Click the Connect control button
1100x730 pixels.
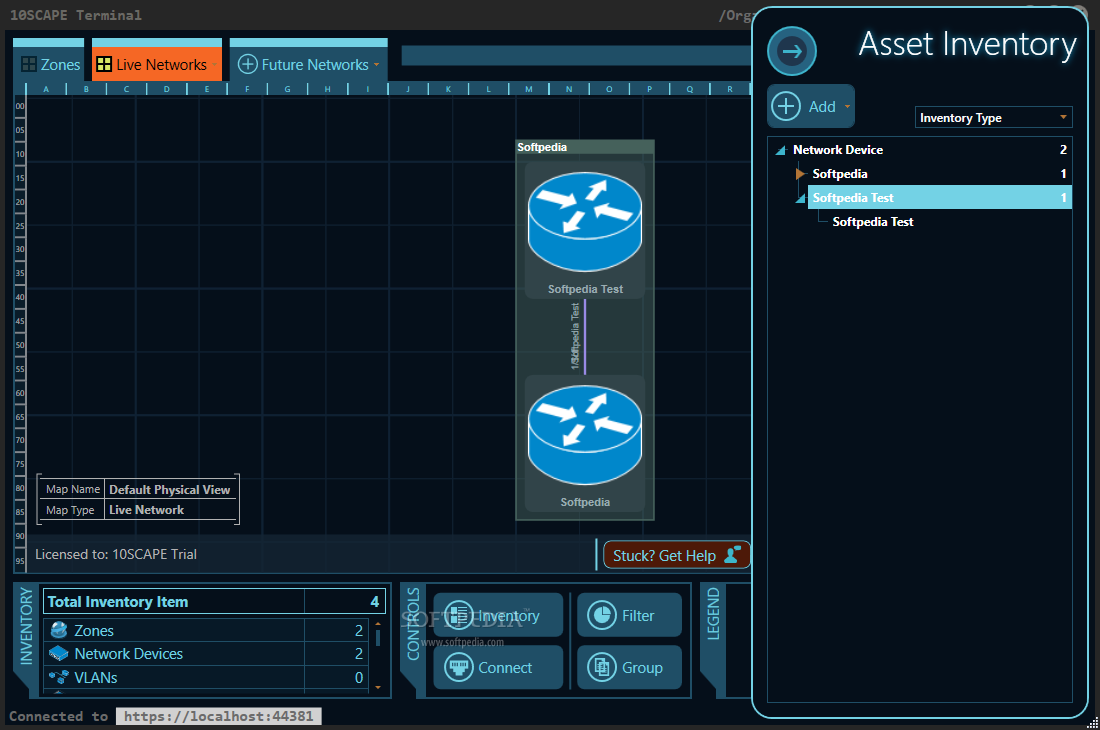[x=498, y=667]
